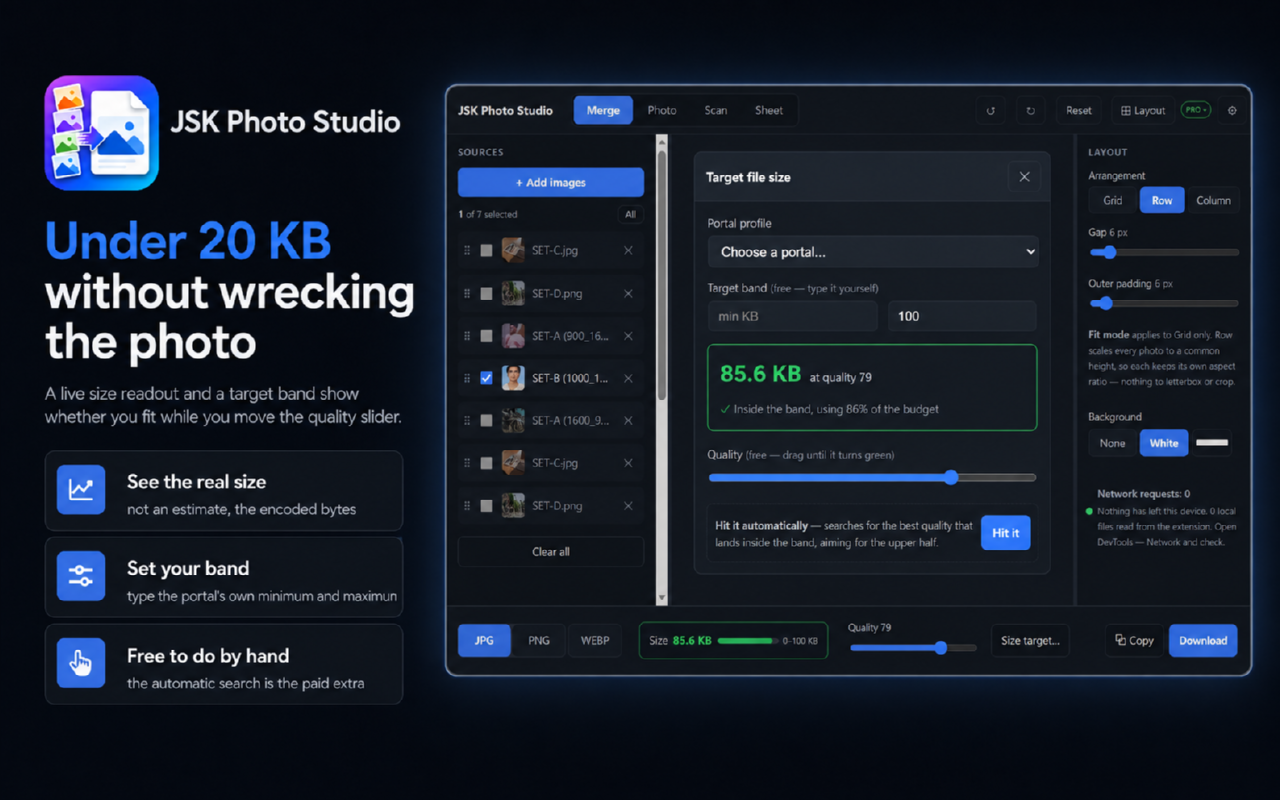Adjust the Outer padding slider
1280x800 pixels.
(x=1164, y=303)
